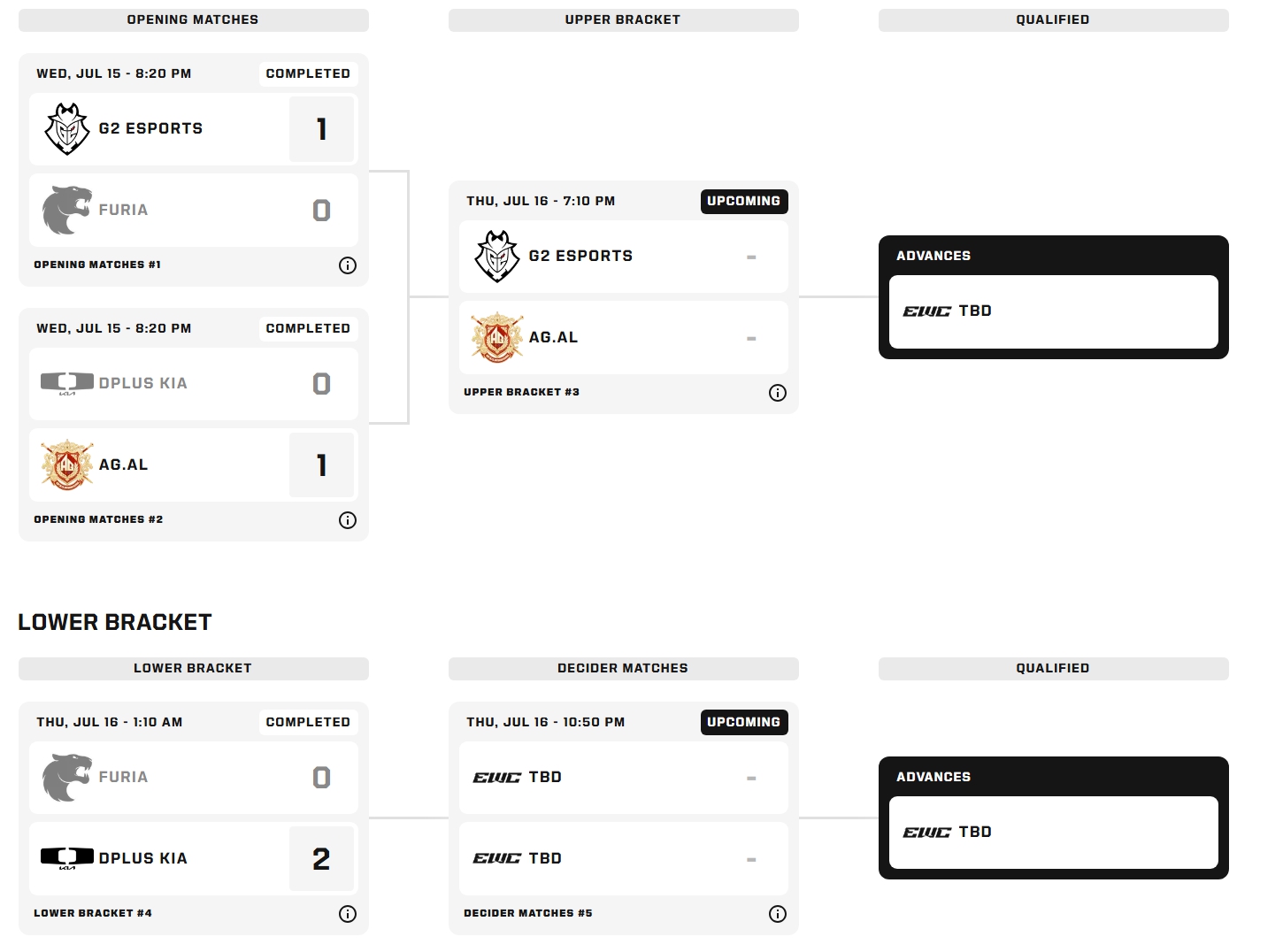Select Decider Matches column header
The image size is (1283, 952).
click(623, 669)
